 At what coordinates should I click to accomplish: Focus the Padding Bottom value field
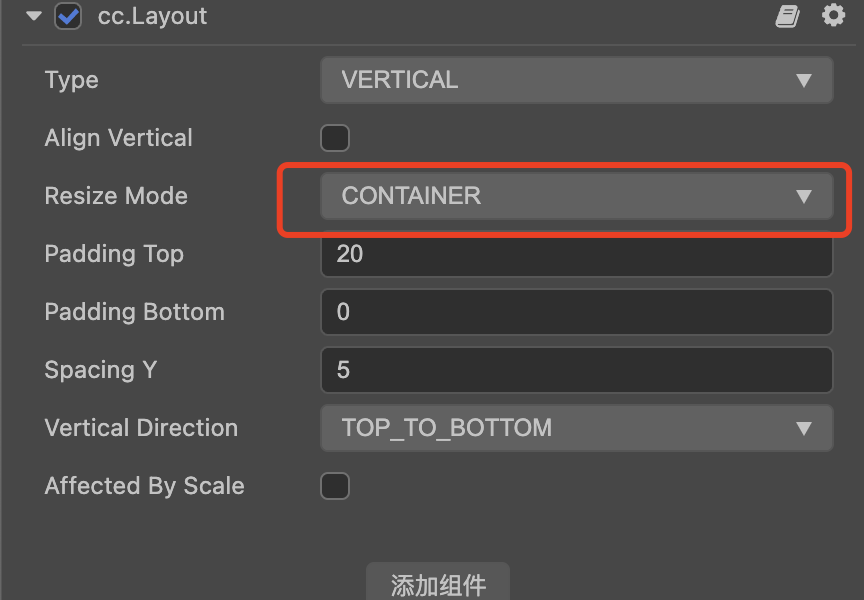pos(576,312)
